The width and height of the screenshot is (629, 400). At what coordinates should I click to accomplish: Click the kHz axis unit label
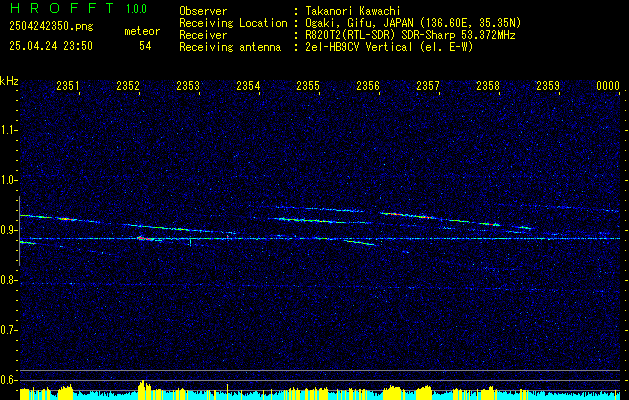point(9,81)
